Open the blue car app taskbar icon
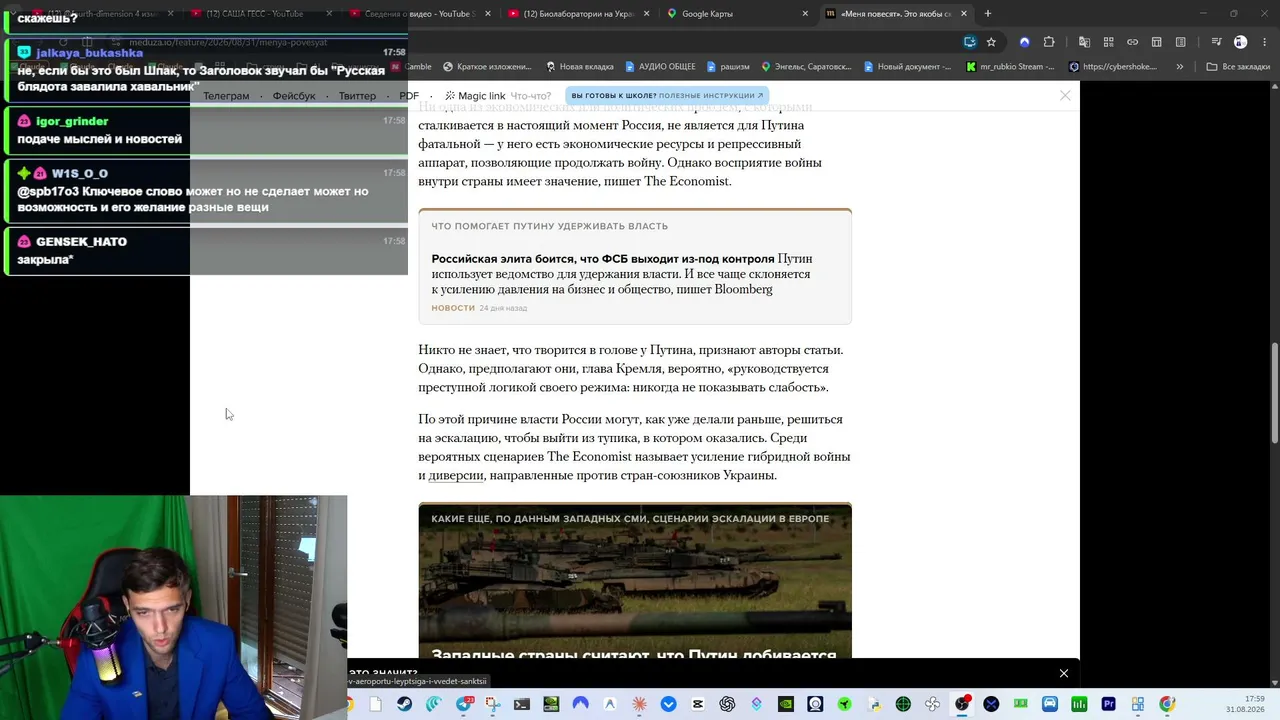This screenshot has width=1280, height=720. point(1050,704)
